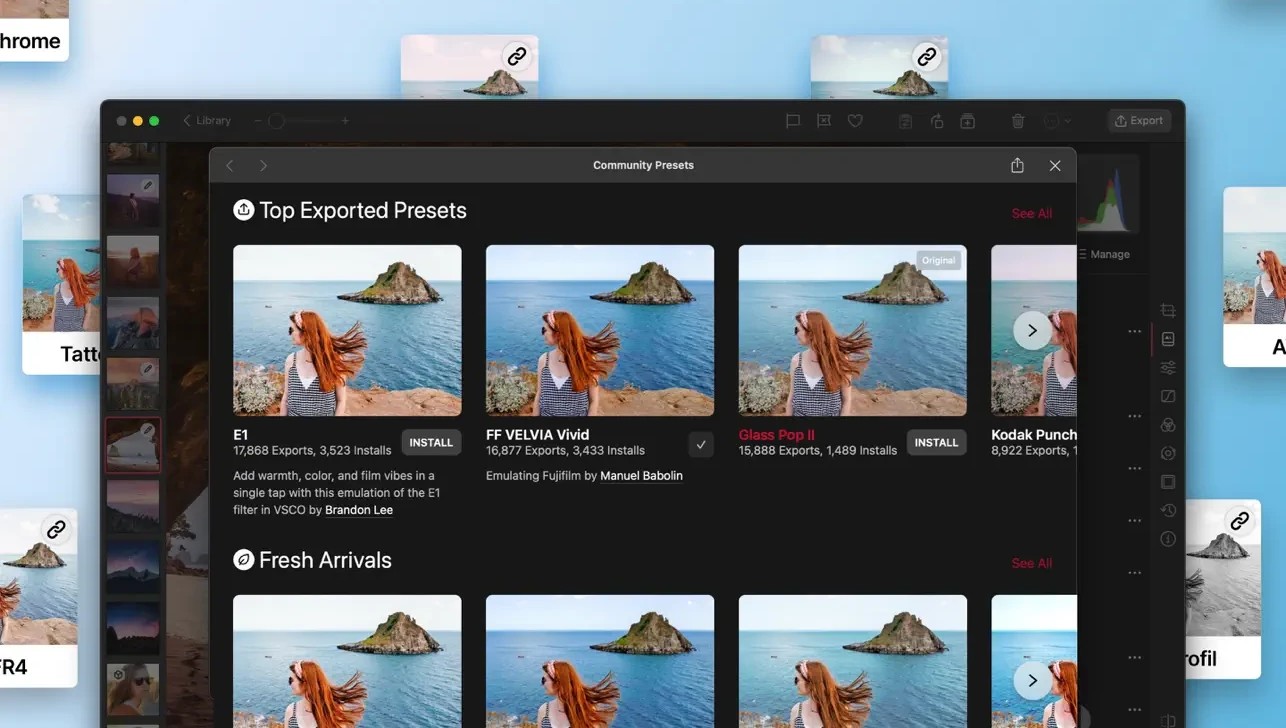Viewport: 1286px width, 728px height.
Task: Click the circular lens icon in right sidebar
Action: (1168, 453)
